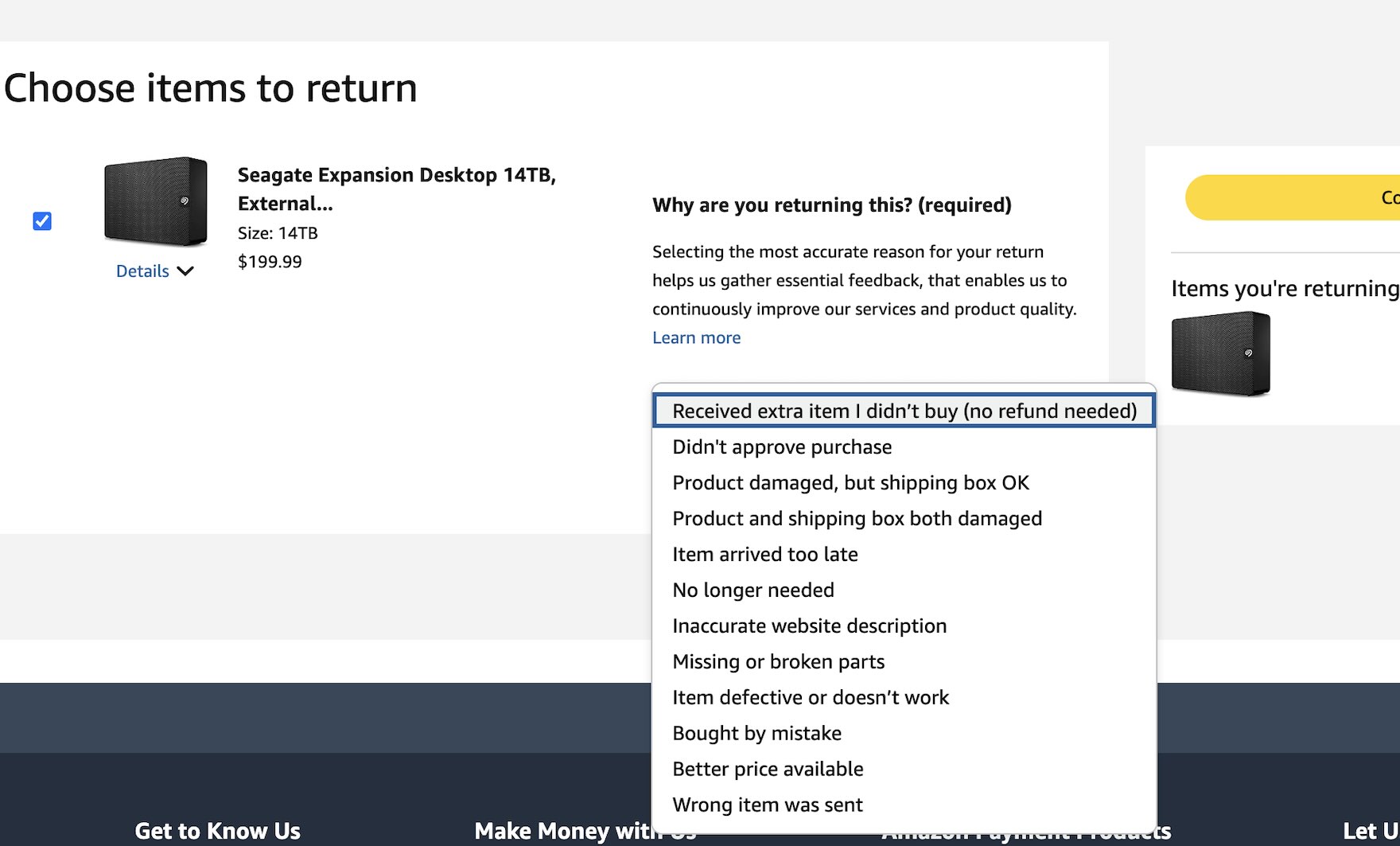Click the Seagate drive product thumbnail

coord(156,201)
